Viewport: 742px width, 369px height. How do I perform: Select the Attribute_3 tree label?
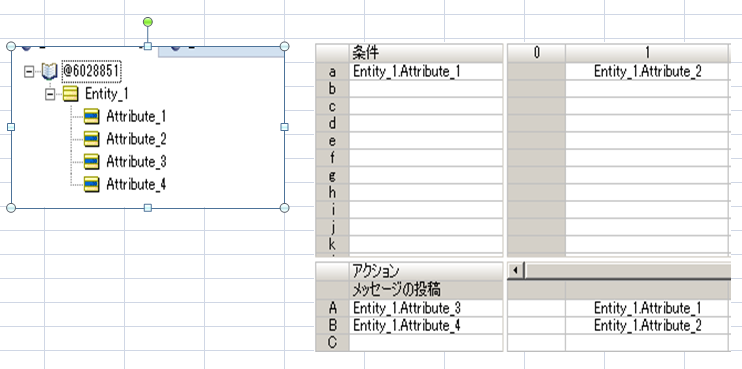click(x=136, y=162)
